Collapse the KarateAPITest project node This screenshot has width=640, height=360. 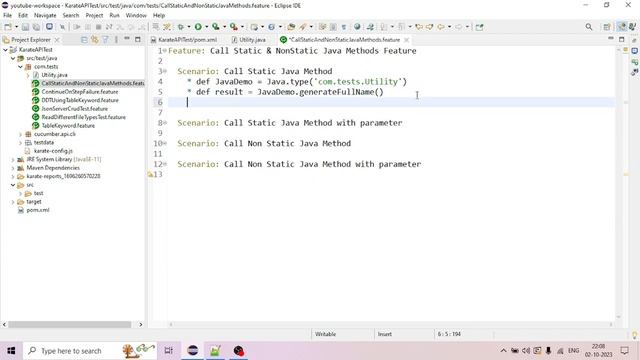click(x=6, y=50)
